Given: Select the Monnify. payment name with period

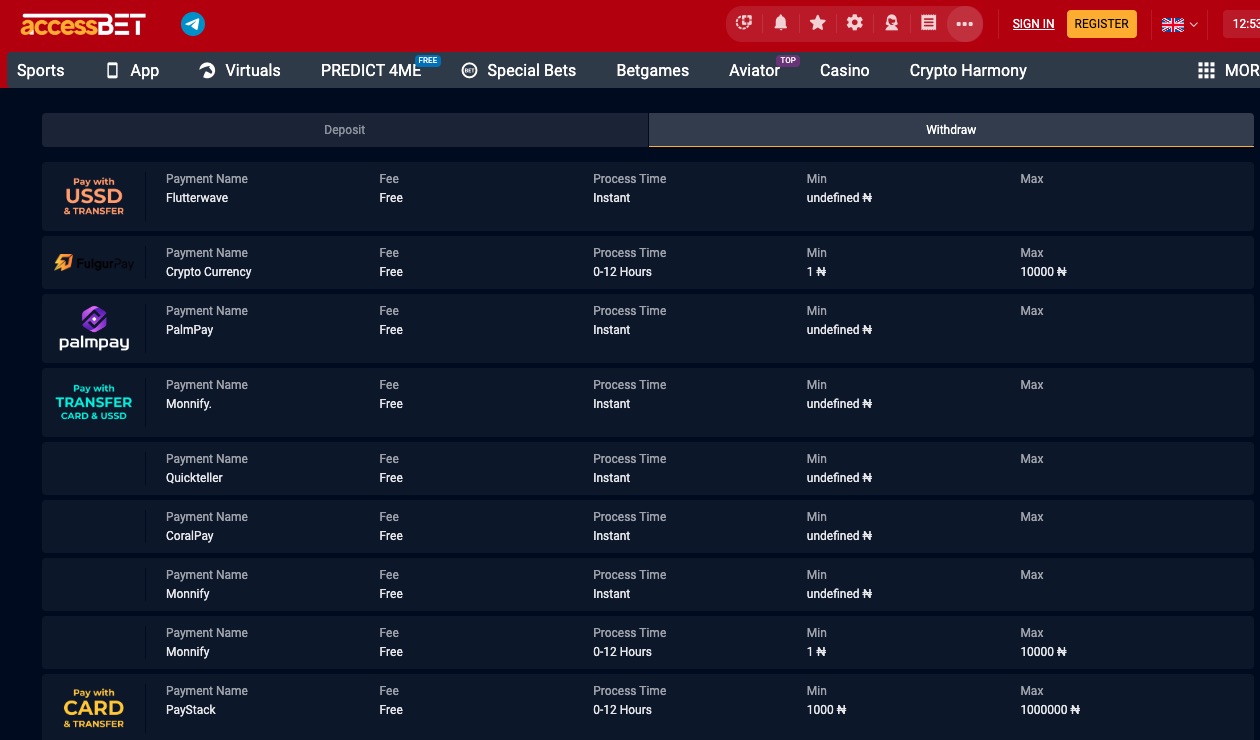Looking at the screenshot, I should (x=189, y=404).
